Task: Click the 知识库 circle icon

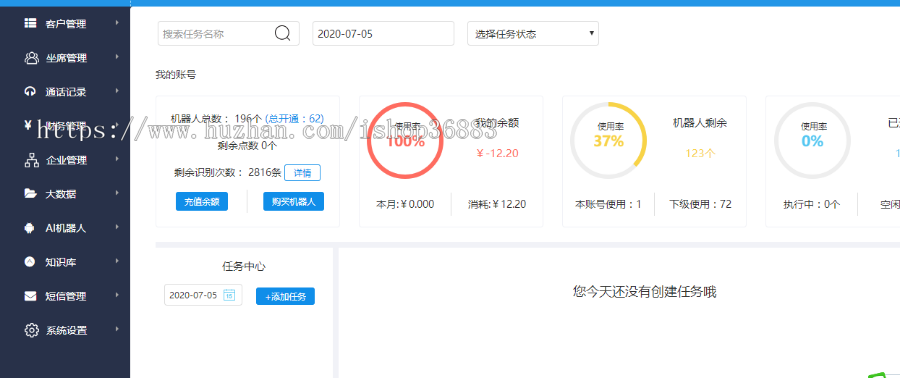Action: click(30, 262)
